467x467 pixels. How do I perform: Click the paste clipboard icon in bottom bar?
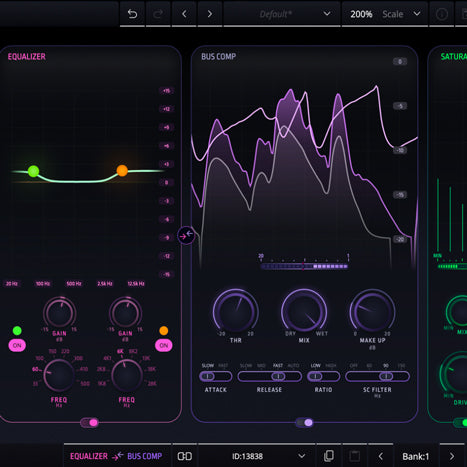pos(355,456)
